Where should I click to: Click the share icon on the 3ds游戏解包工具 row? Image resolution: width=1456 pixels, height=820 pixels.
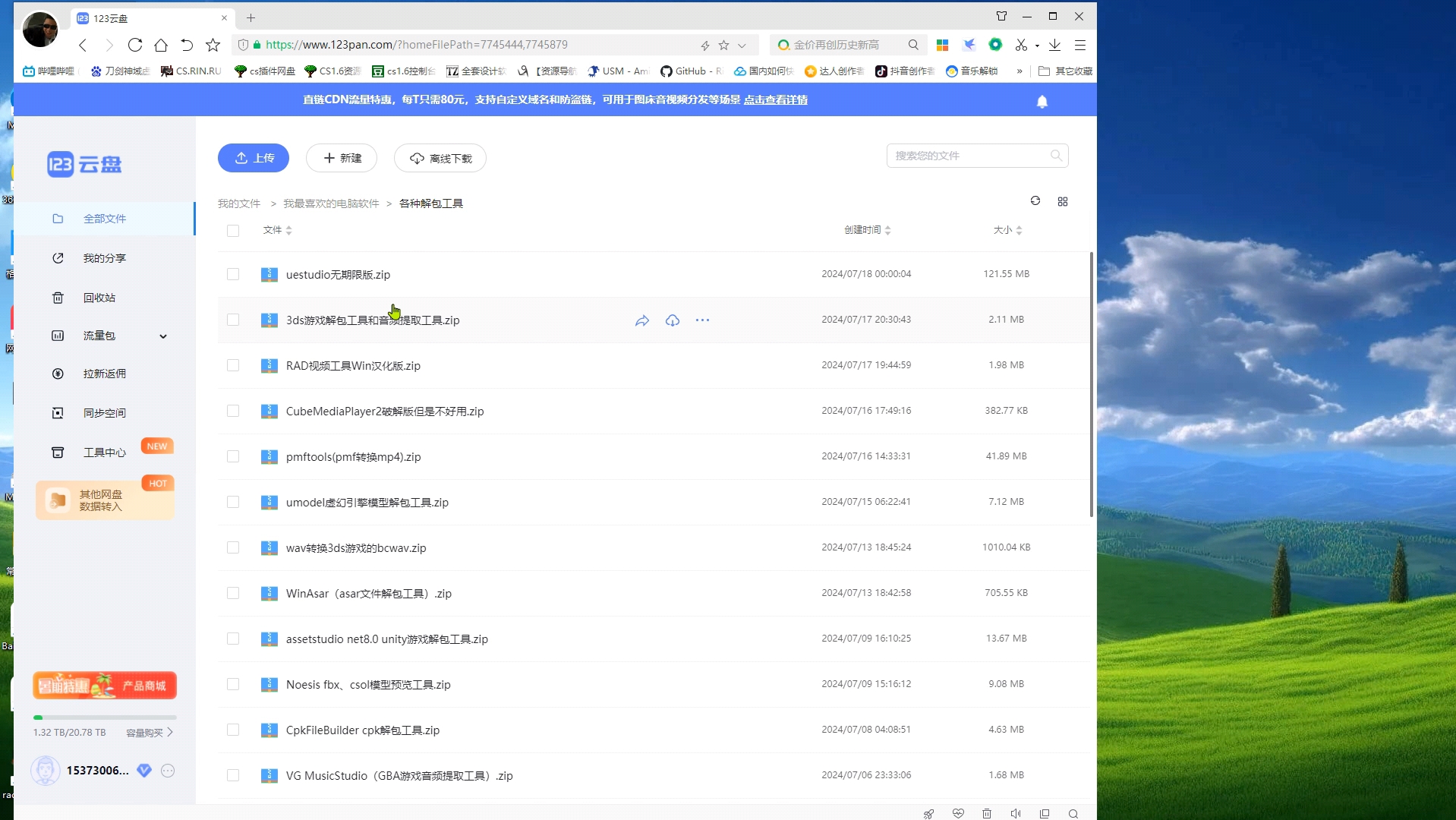[x=642, y=320]
